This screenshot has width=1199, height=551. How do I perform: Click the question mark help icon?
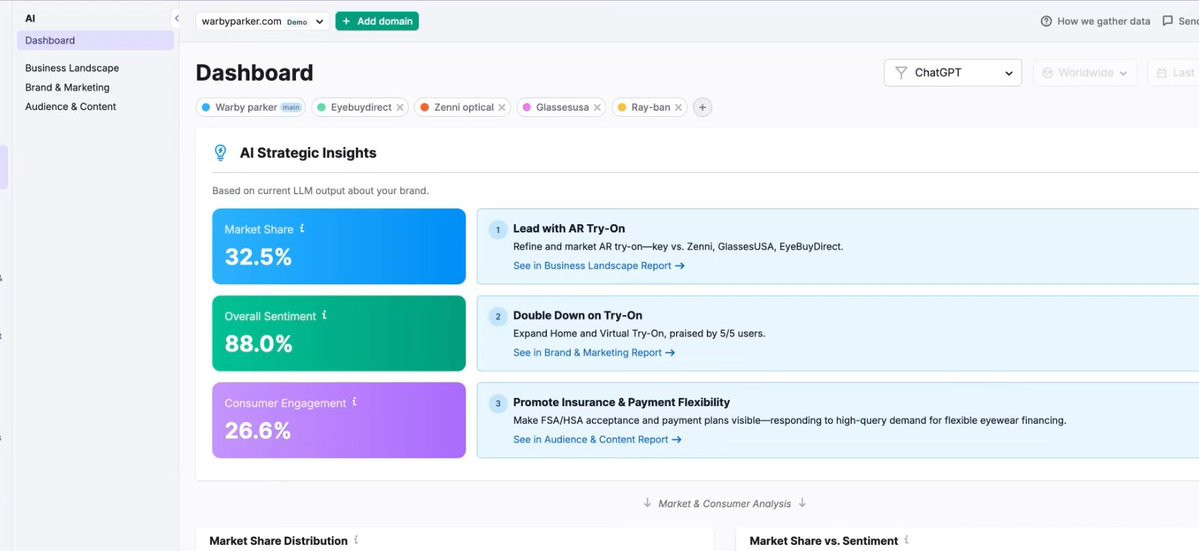click(x=1046, y=21)
